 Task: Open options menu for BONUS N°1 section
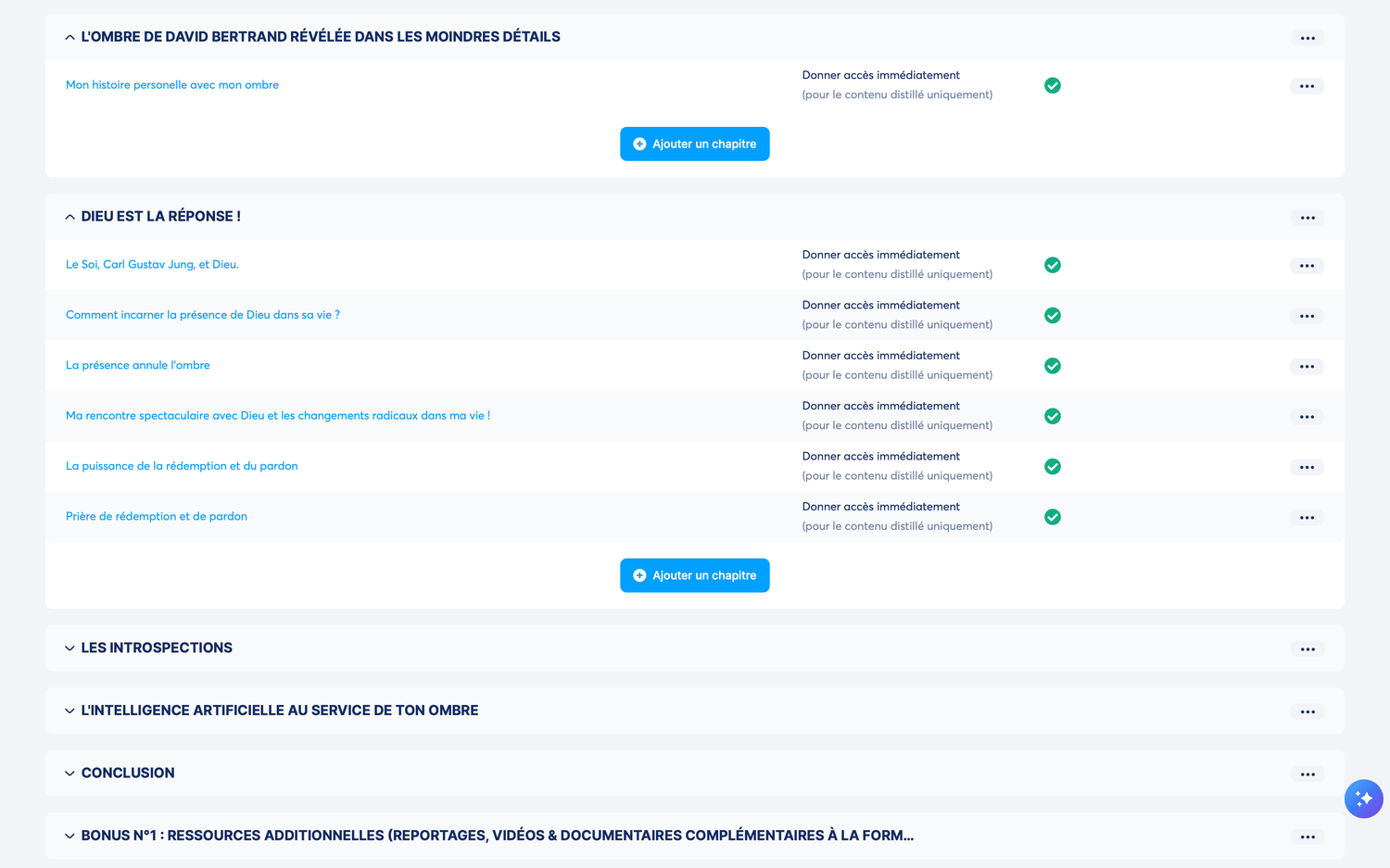1307,837
